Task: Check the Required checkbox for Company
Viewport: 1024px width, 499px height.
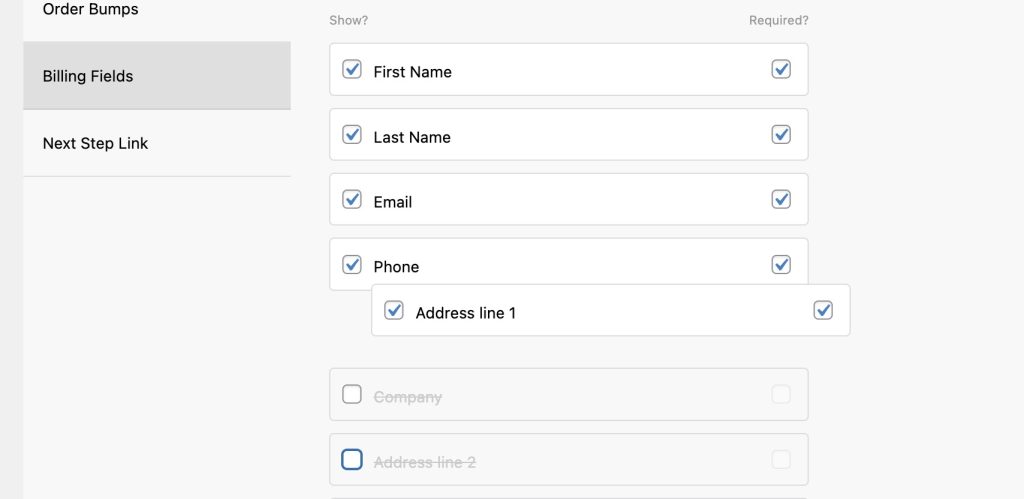Action: point(781,395)
